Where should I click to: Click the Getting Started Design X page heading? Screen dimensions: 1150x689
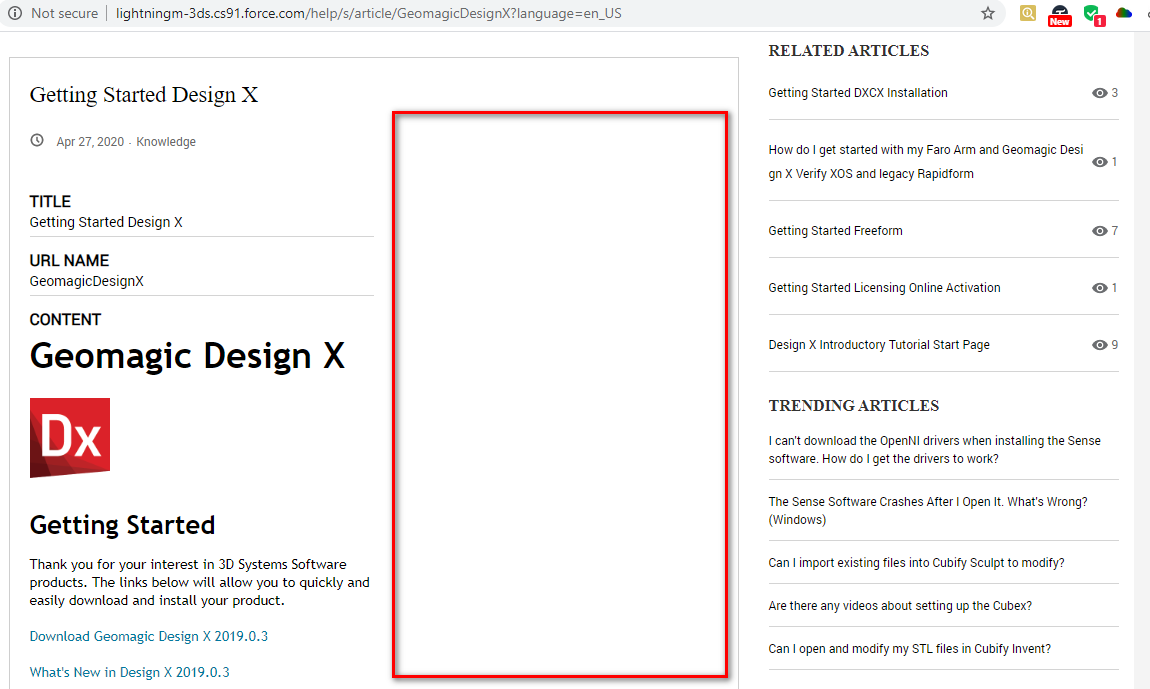144,95
